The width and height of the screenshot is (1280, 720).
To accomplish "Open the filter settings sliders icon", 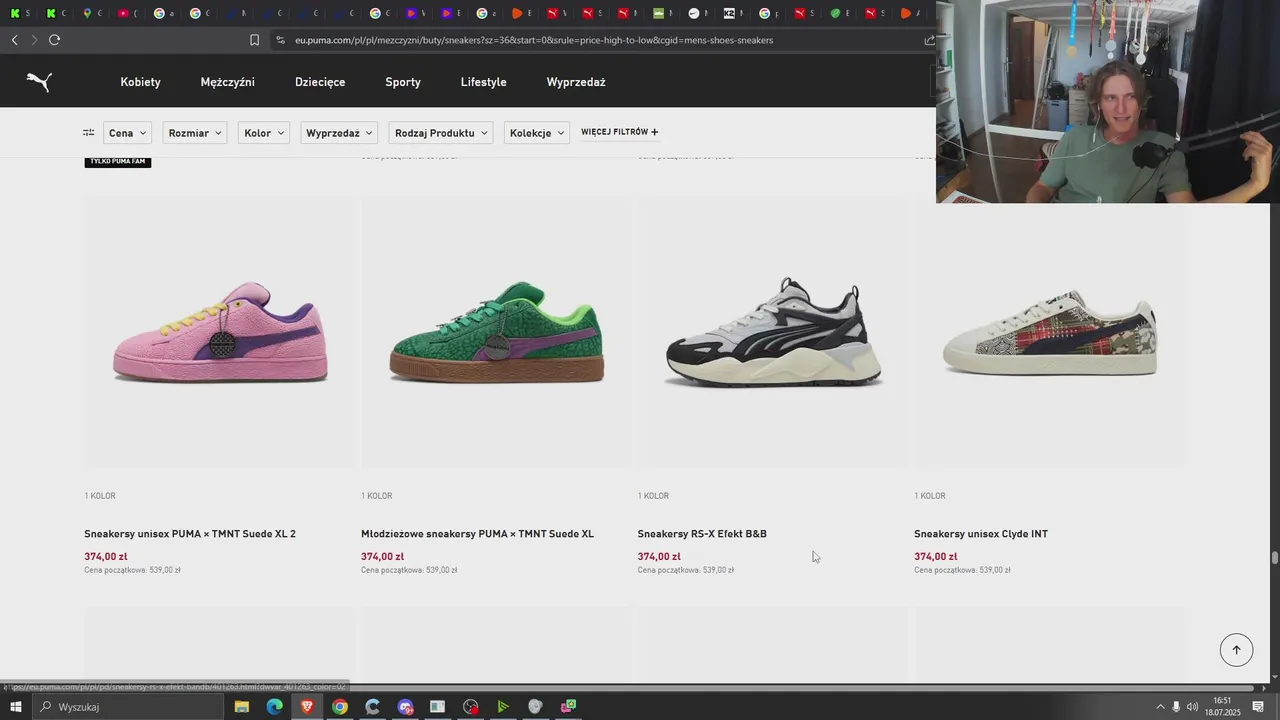I will (88, 132).
